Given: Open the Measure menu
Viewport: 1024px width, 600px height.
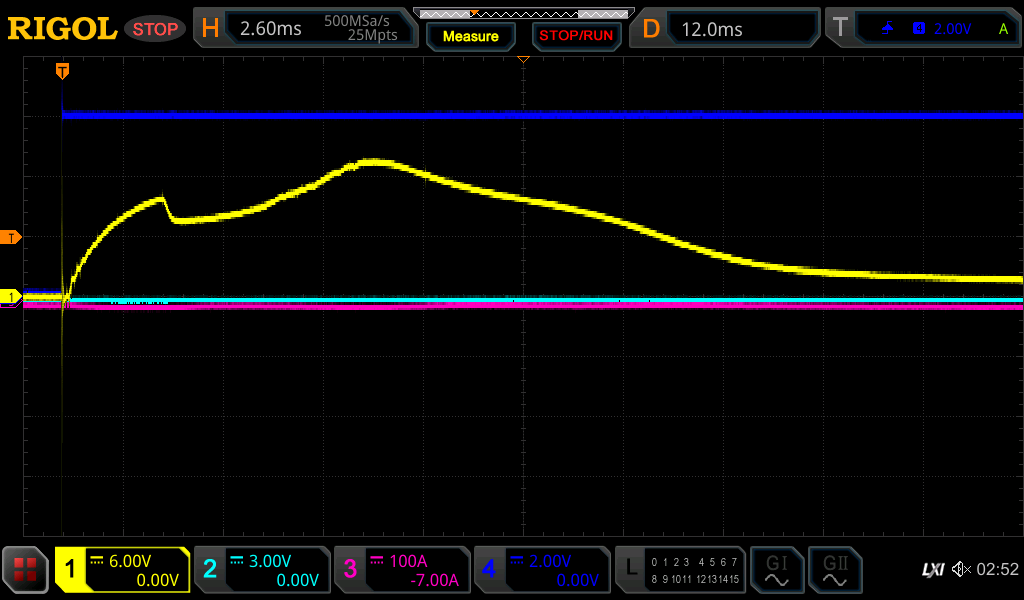Looking at the screenshot, I should 470,36.
